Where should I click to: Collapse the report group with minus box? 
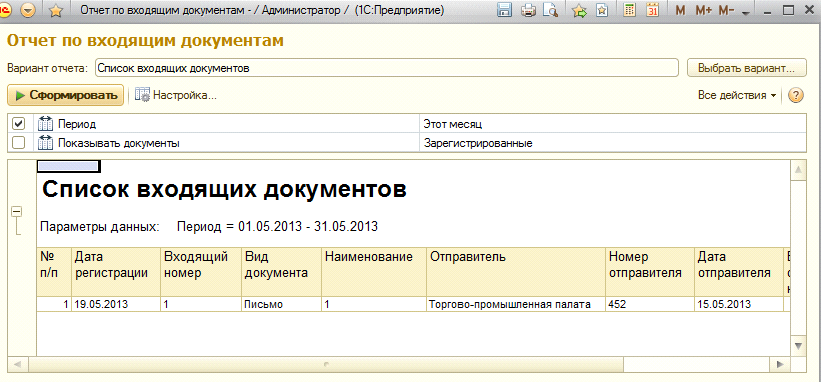coord(17,211)
